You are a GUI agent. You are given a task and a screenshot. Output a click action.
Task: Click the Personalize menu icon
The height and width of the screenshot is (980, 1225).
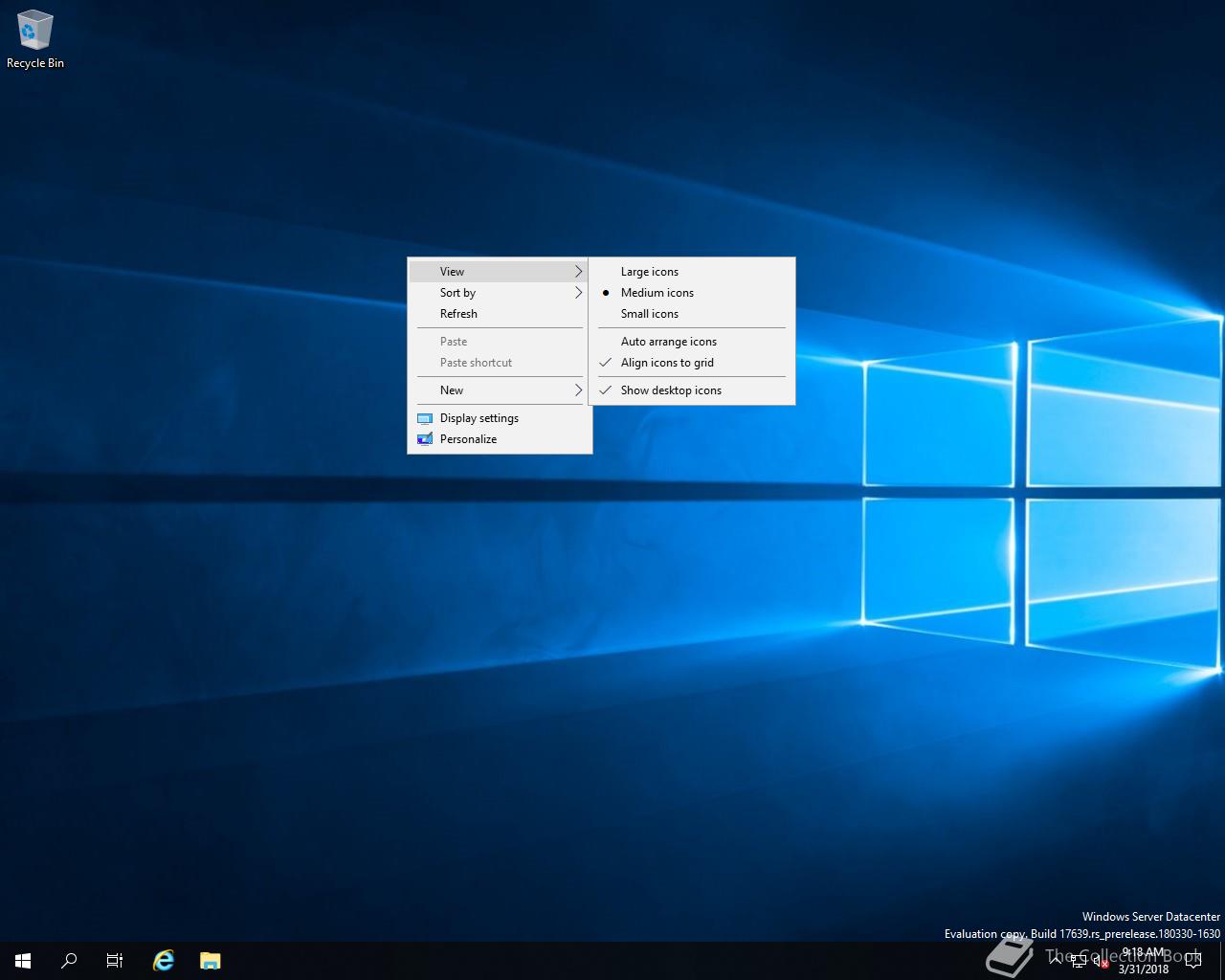(x=425, y=439)
